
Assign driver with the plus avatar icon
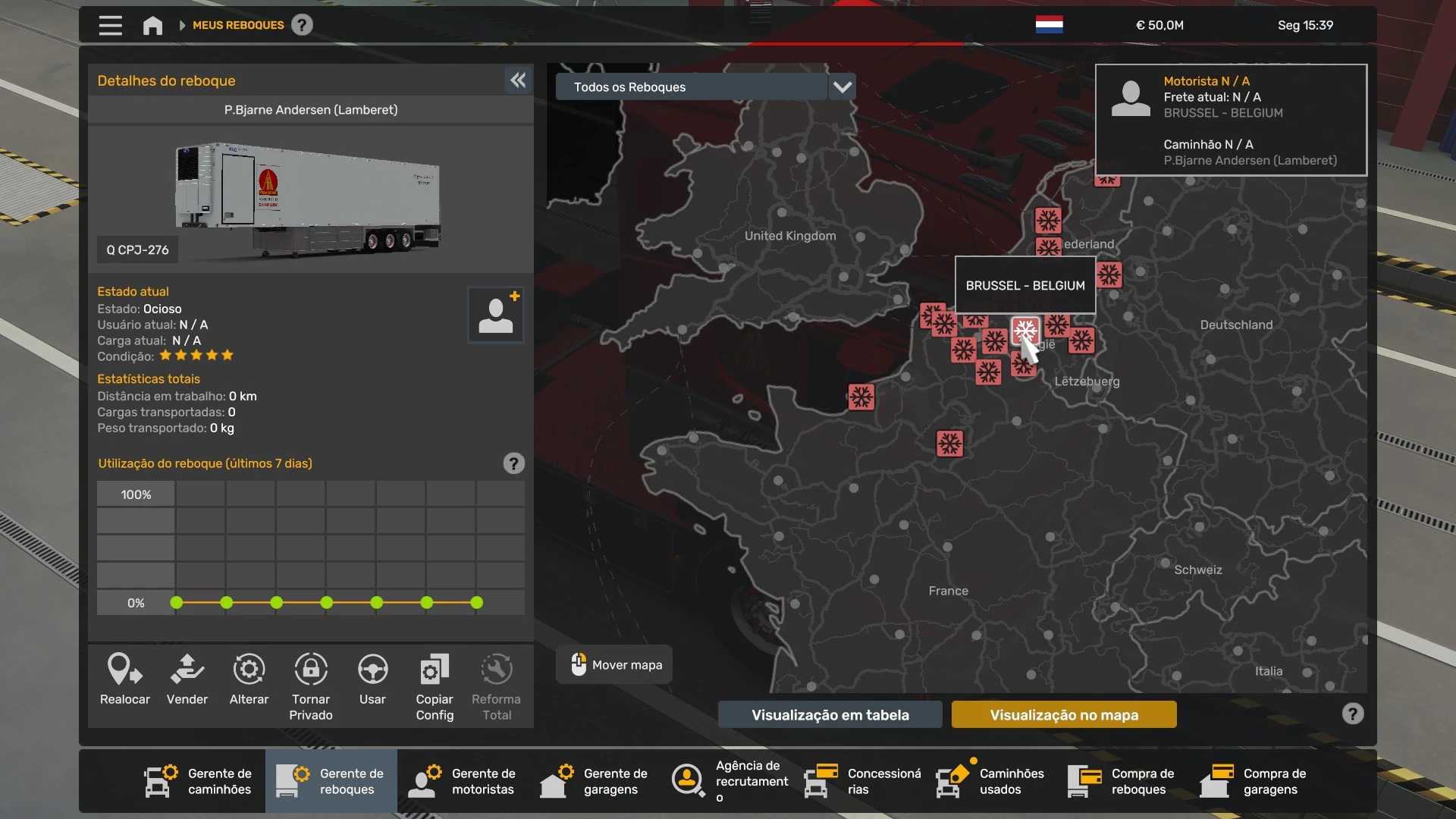(x=496, y=315)
